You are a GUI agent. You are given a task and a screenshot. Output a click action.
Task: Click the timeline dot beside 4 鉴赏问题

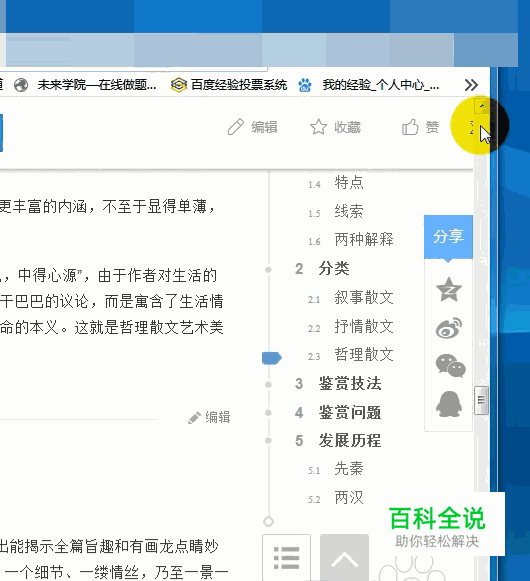point(268,412)
